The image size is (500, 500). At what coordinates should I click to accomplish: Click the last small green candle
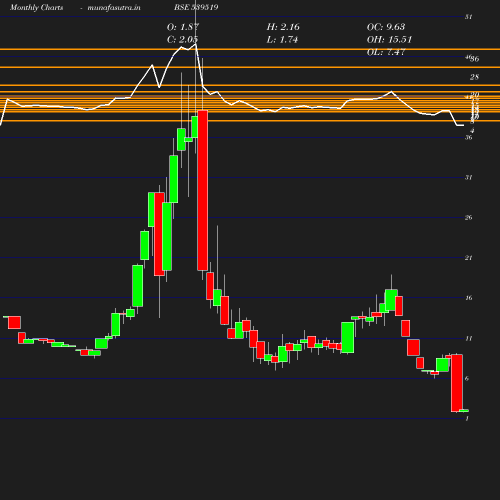pyautogui.click(x=464, y=410)
